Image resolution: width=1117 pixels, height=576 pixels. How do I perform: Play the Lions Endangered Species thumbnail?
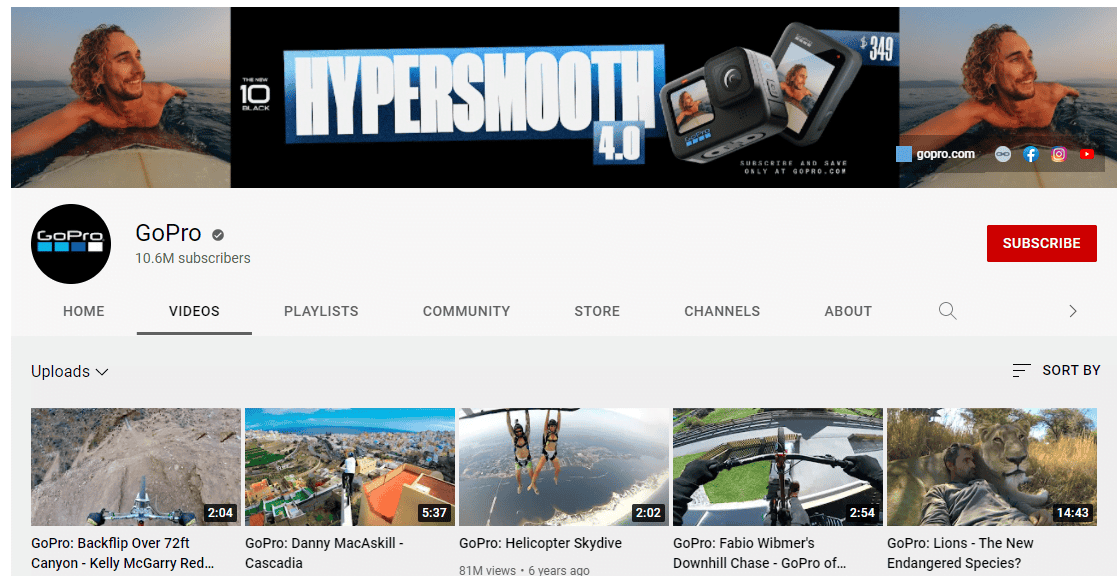pos(992,467)
